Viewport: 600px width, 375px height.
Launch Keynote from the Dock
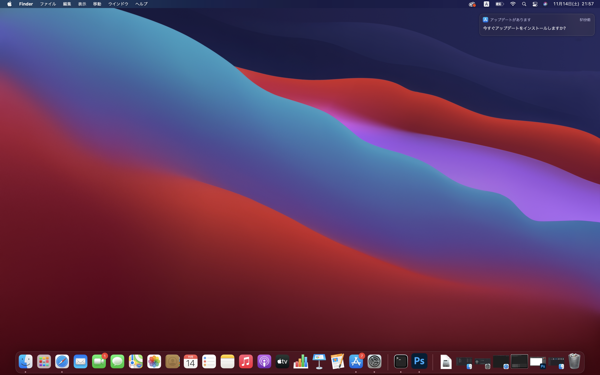tap(319, 361)
